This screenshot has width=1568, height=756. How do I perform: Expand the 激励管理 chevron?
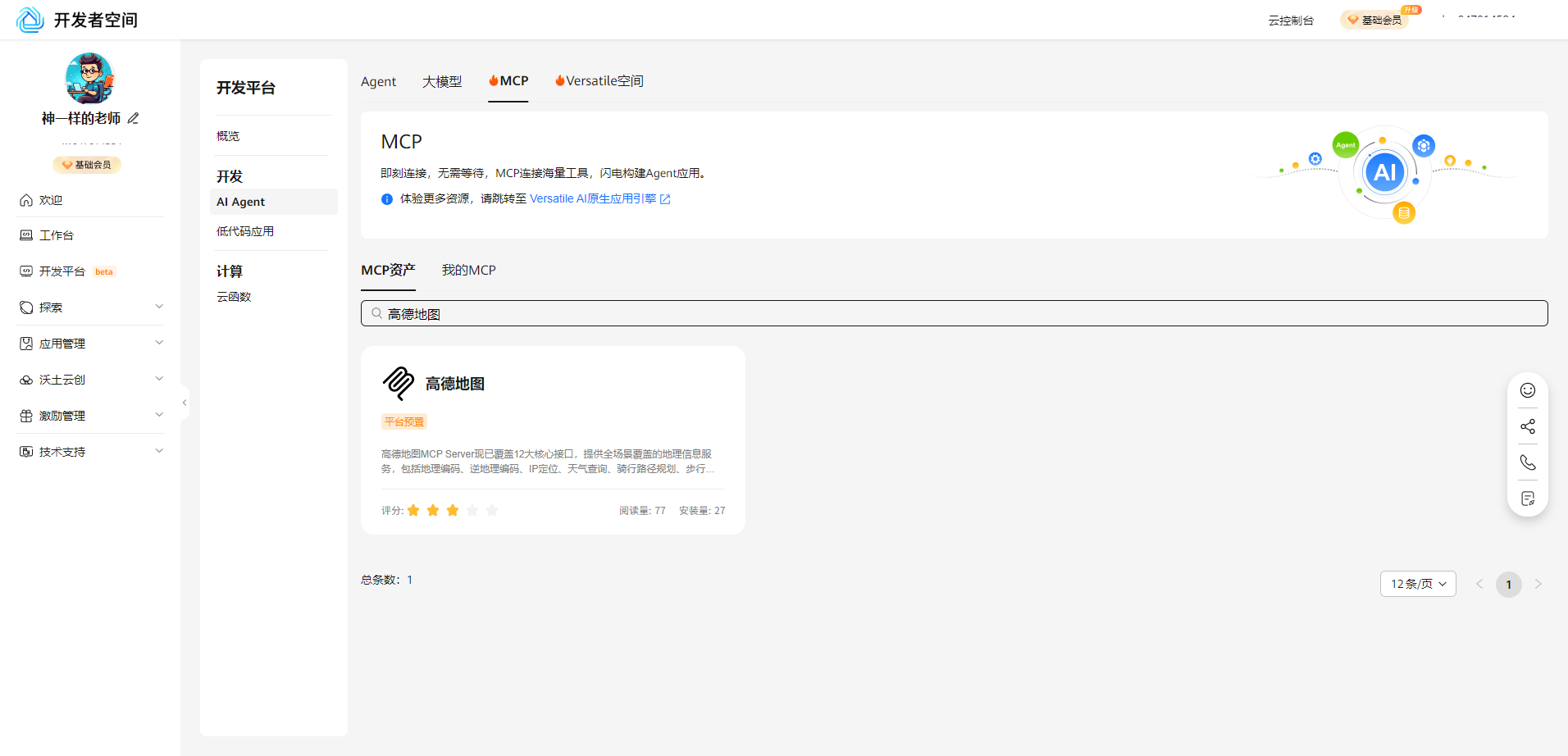tap(159, 415)
